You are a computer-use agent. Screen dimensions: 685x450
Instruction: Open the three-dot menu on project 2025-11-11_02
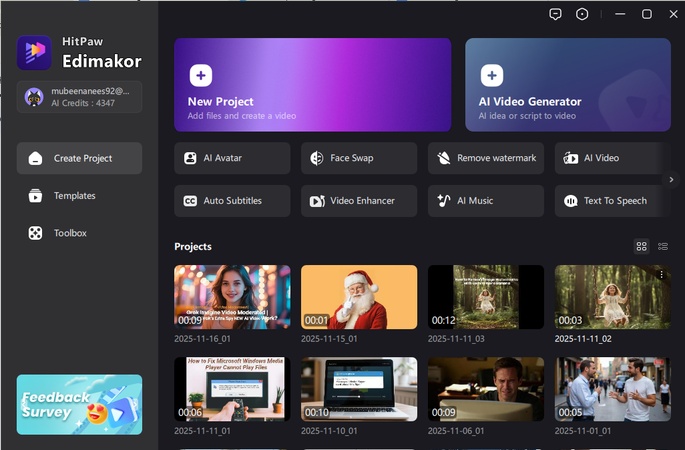click(x=661, y=274)
